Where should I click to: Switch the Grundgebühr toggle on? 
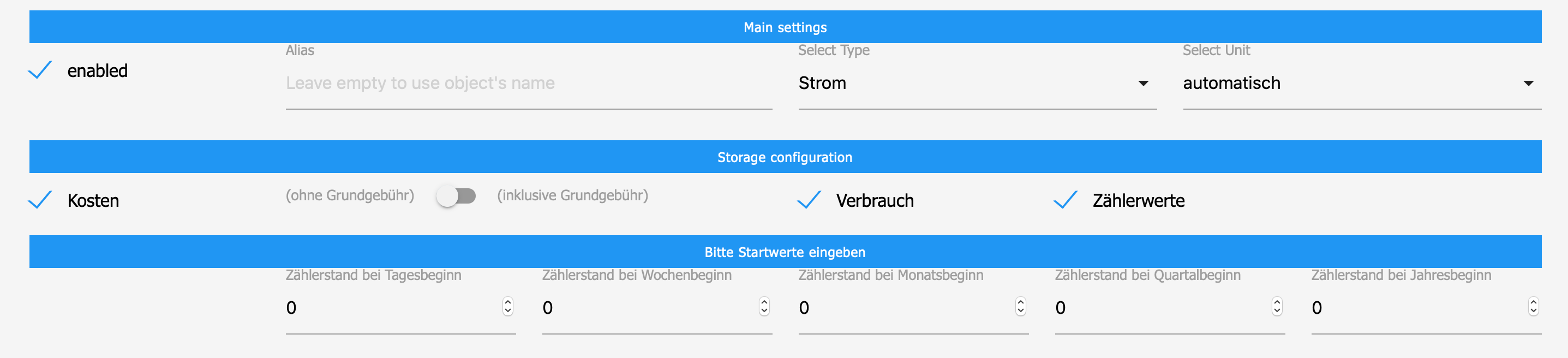tap(457, 196)
